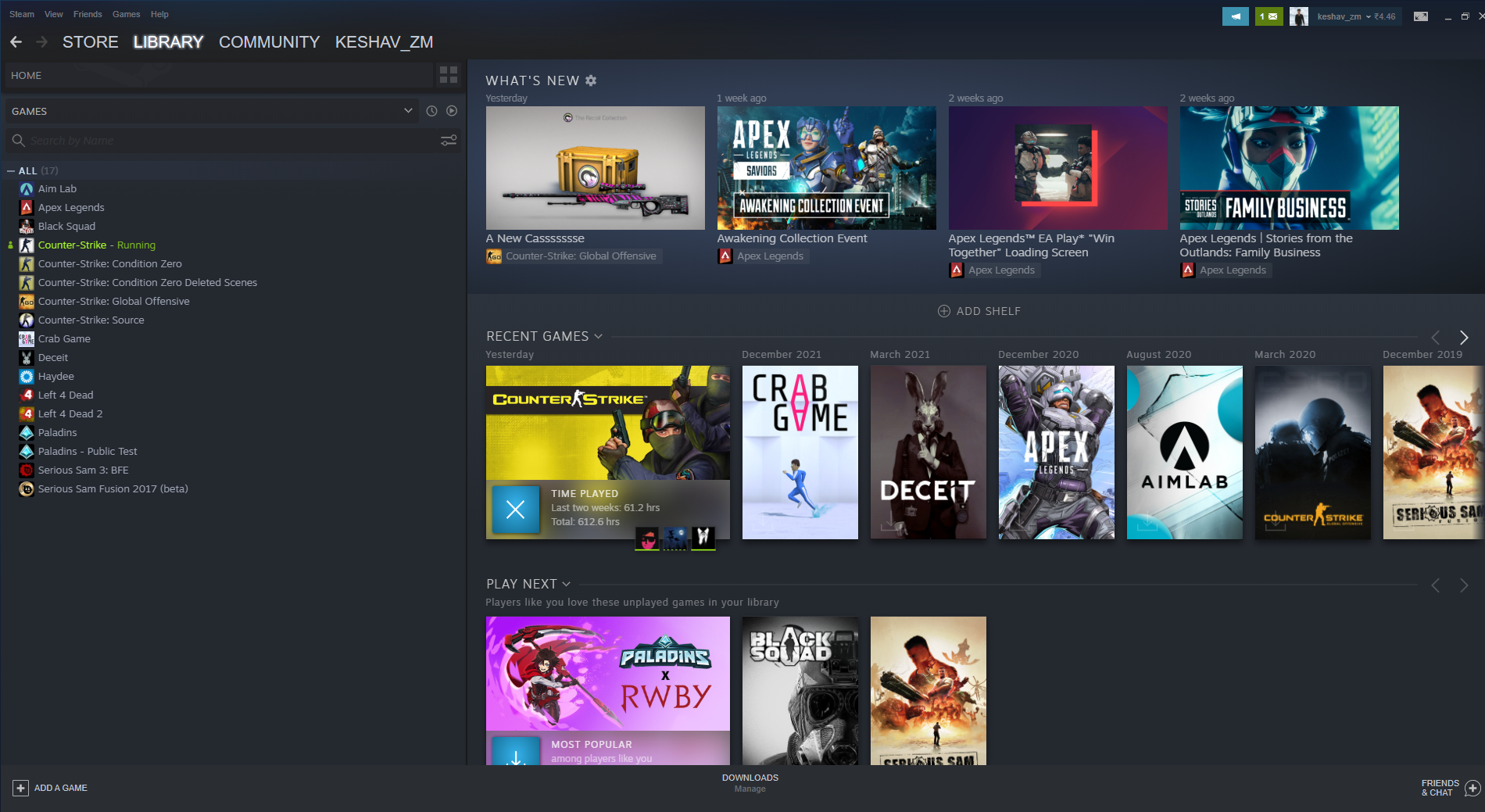Stop Counter-Strike with the blue X button
Screen dimensions: 1485x812
coord(515,510)
